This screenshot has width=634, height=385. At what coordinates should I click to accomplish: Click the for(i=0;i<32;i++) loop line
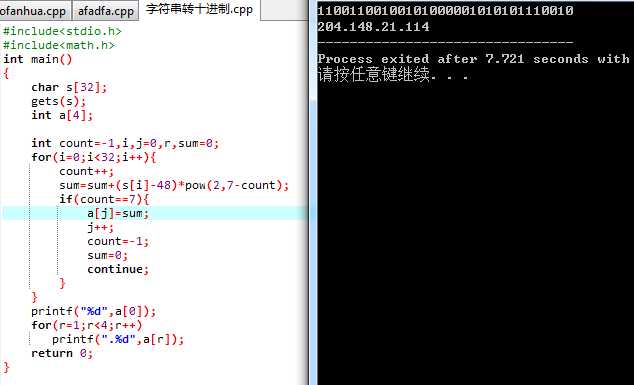(93, 157)
